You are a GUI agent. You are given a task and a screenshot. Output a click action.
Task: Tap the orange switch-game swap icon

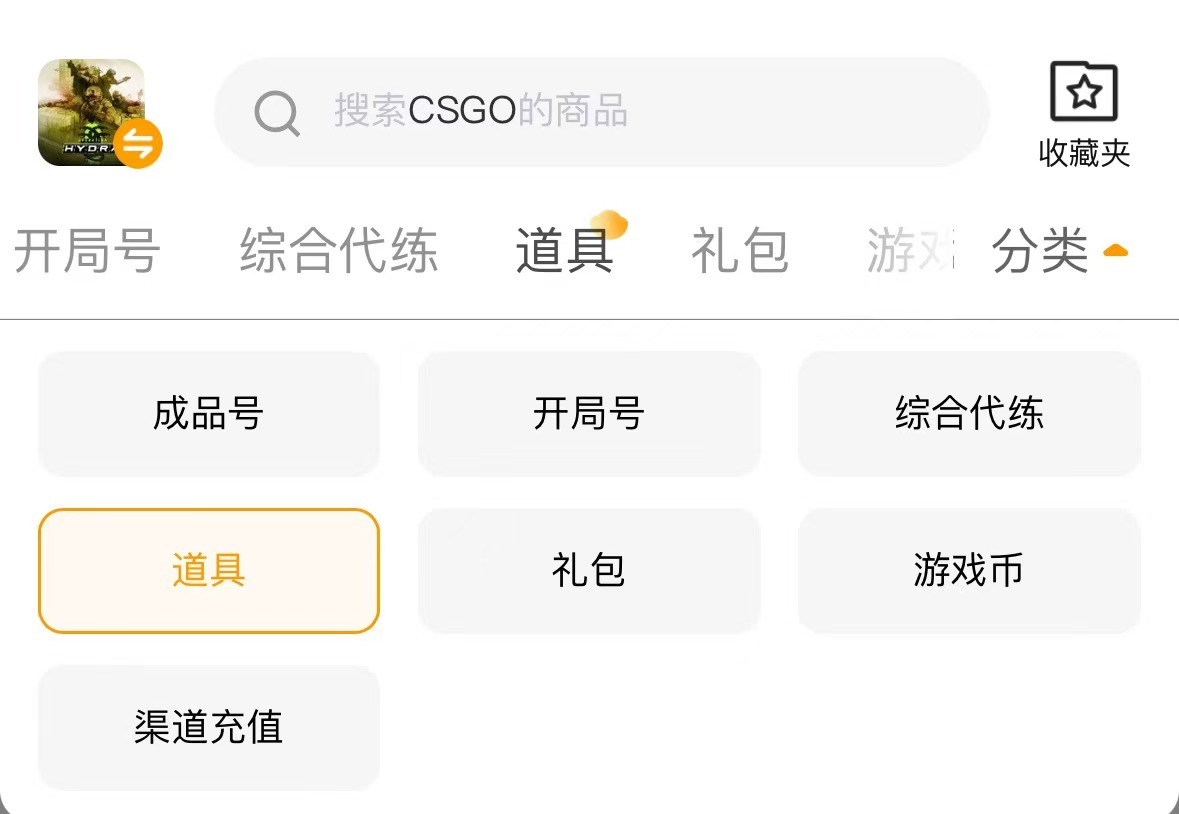(x=138, y=145)
